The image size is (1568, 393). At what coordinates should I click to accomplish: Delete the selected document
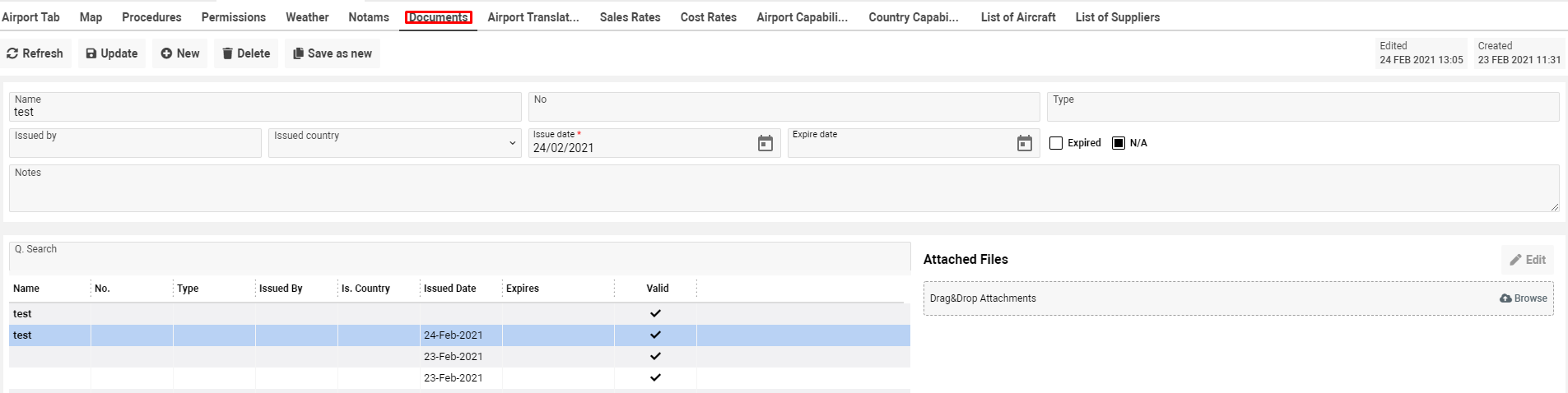(246, 53)
